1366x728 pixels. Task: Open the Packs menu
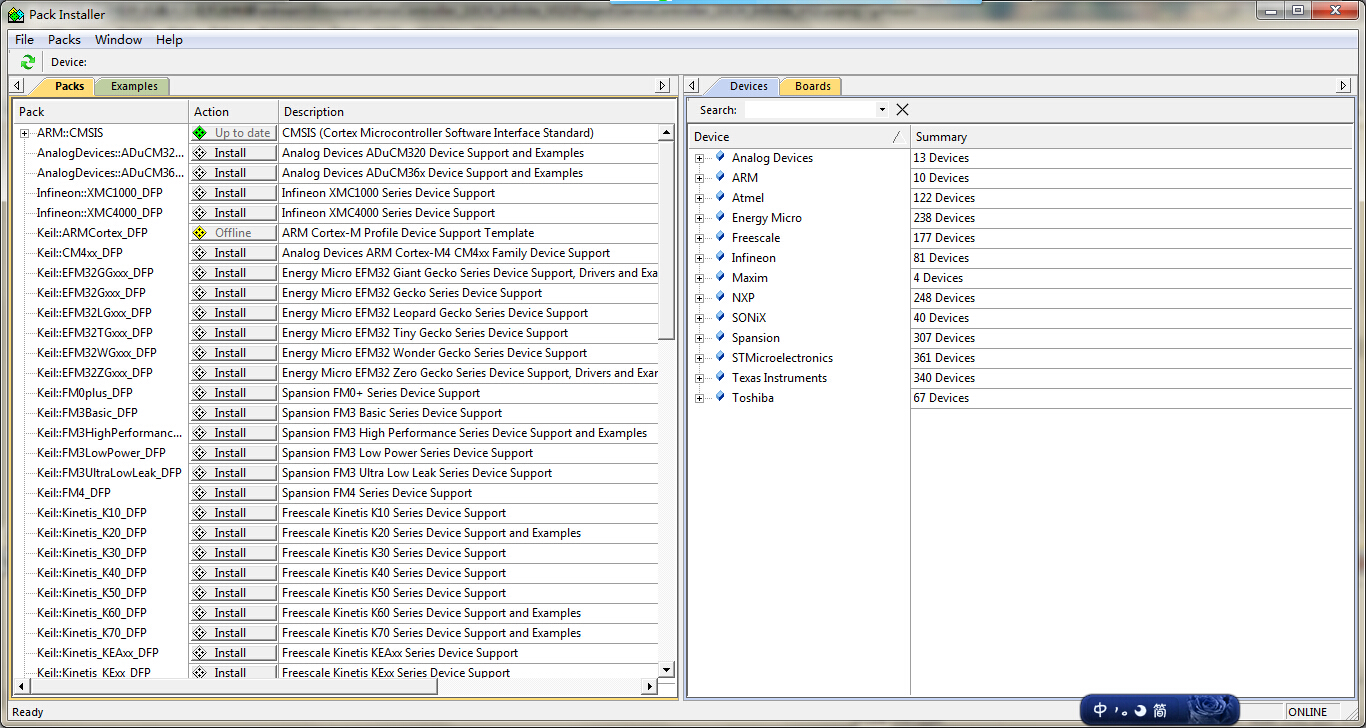coord(64,40)
